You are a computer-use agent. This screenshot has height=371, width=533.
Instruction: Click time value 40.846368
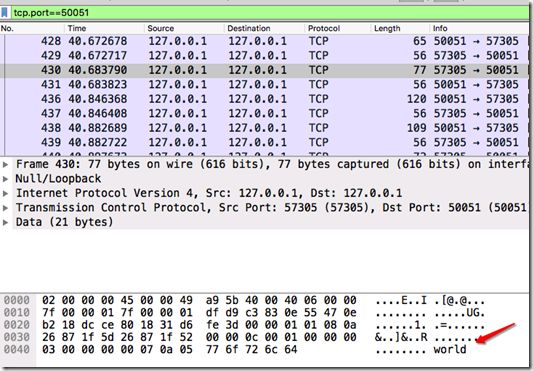98,99
